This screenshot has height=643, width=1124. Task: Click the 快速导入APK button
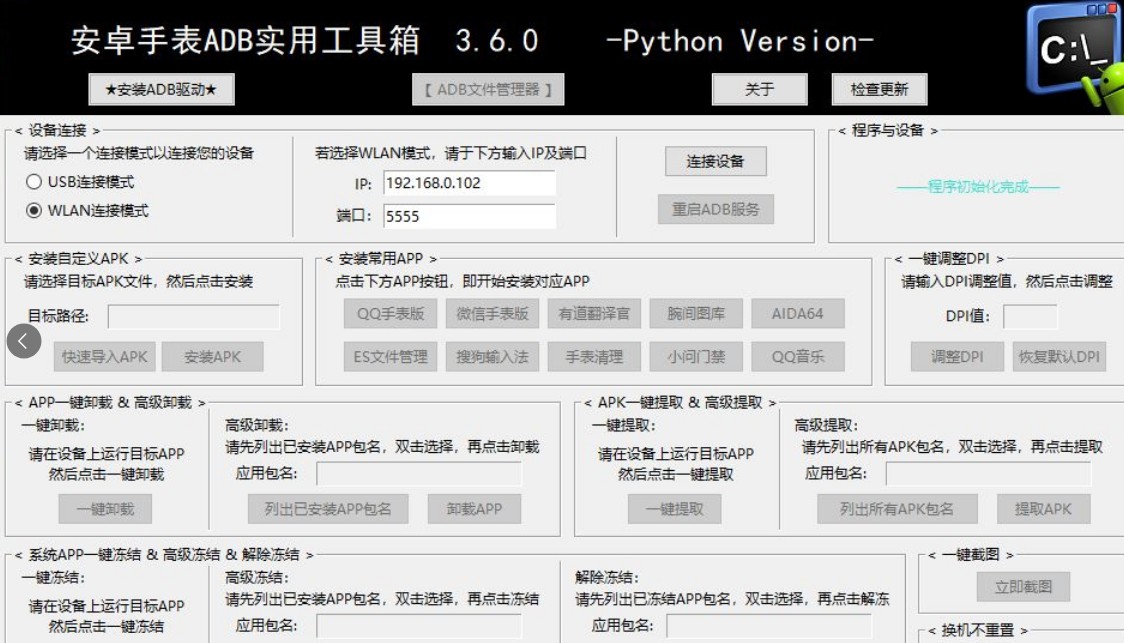[x=105, y=357]
